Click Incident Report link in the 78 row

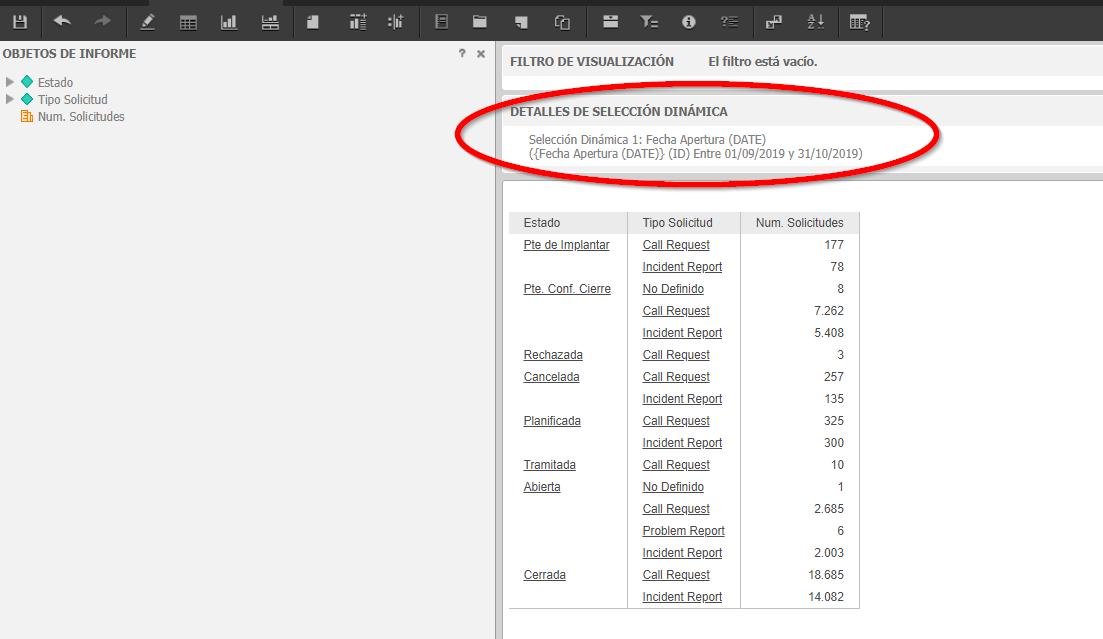pos(682,267)
